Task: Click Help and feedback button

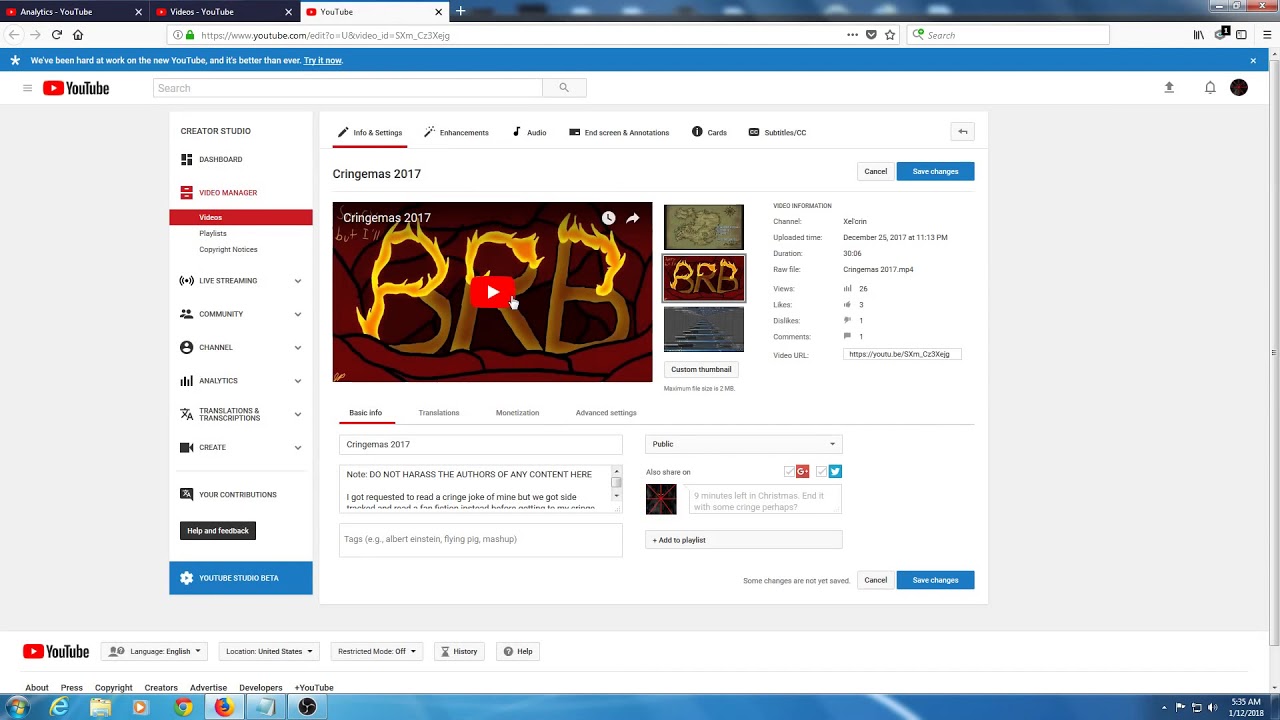Action: [x=218, y=531]
